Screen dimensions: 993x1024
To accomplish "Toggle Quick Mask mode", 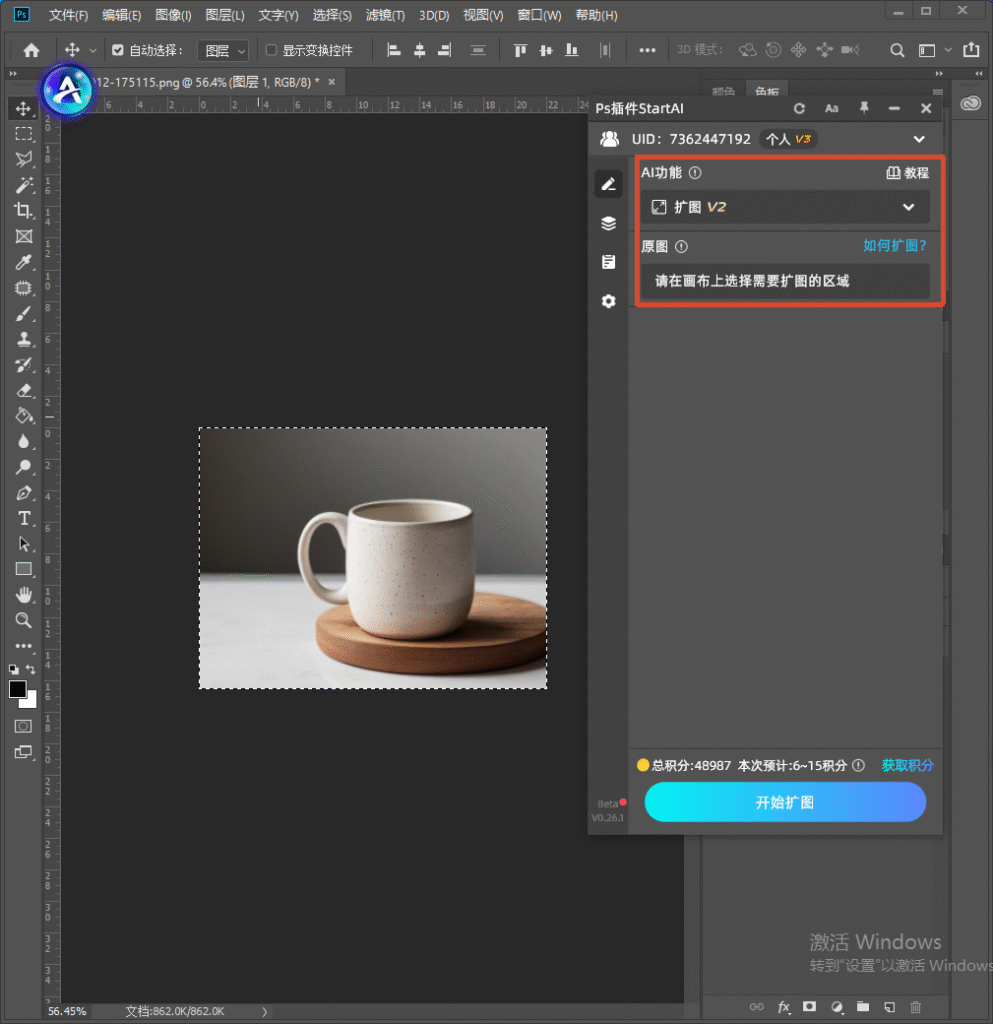I will (24, 726).
